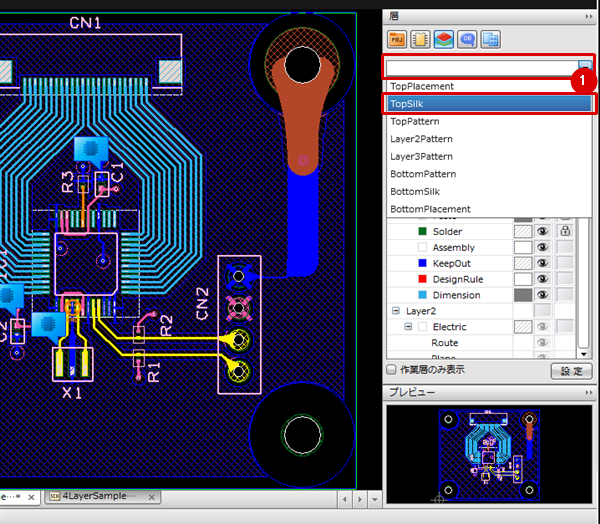Select TopPlacement in layer dropdown
Image resolution: width=600 pixels, height=524 pixels.
click(x=489, y=86)
